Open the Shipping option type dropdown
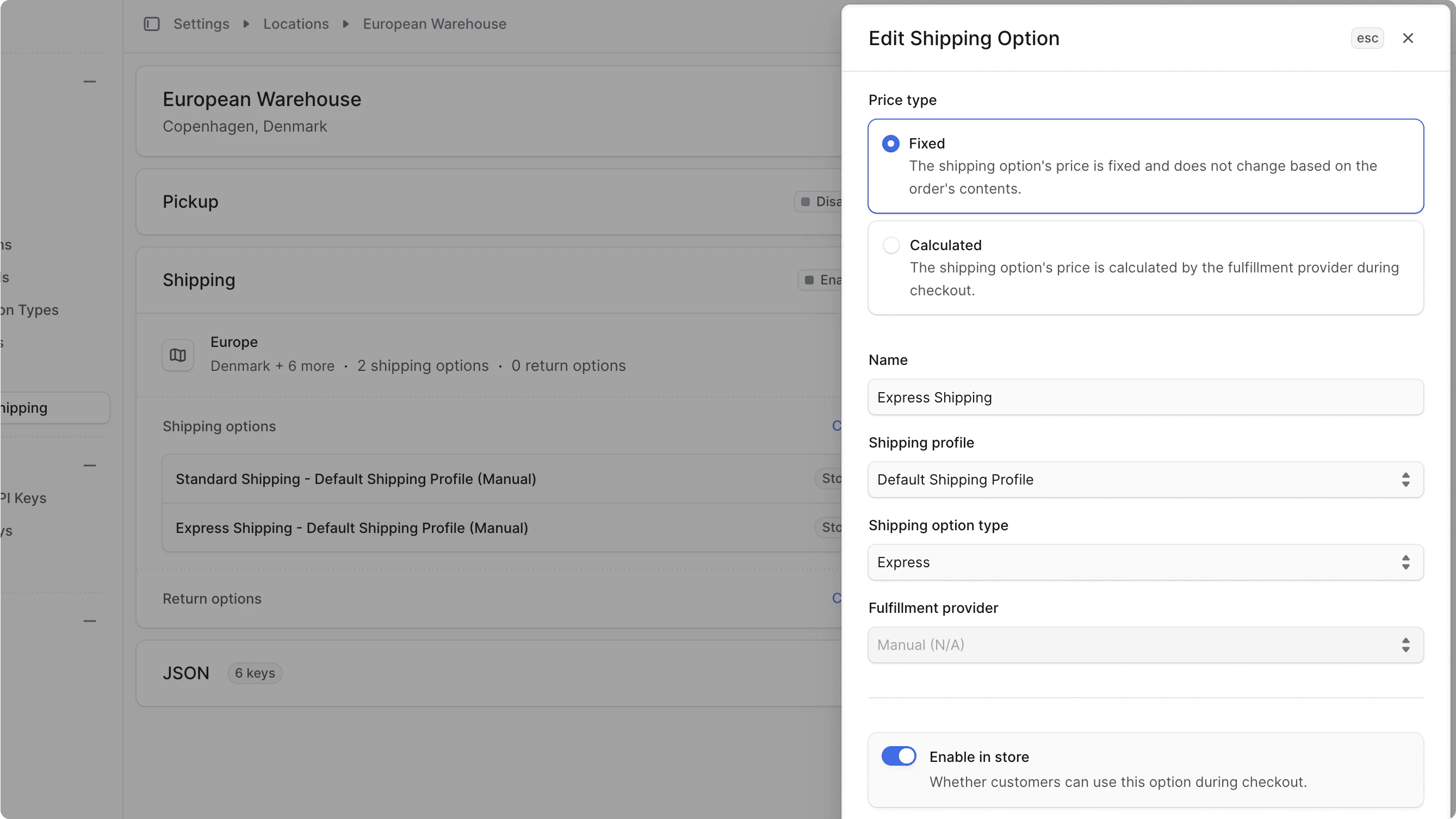 [1145, 562]
